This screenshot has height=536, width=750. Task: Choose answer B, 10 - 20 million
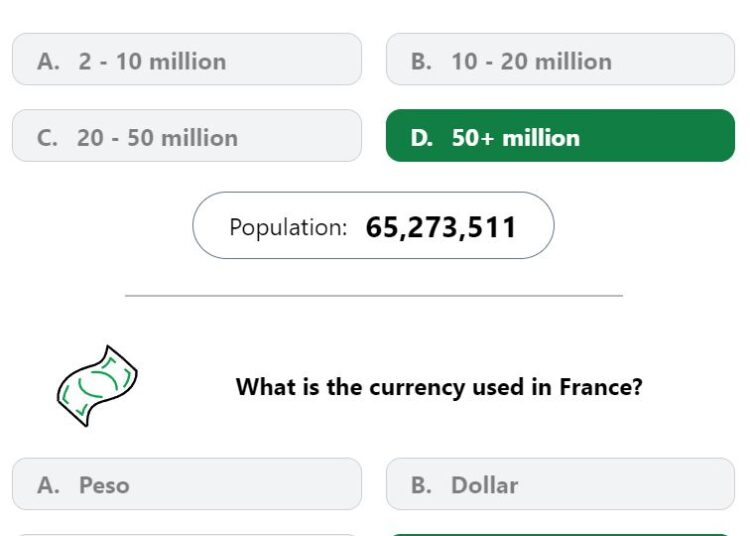pyautogui.click(x=560, y=59)
